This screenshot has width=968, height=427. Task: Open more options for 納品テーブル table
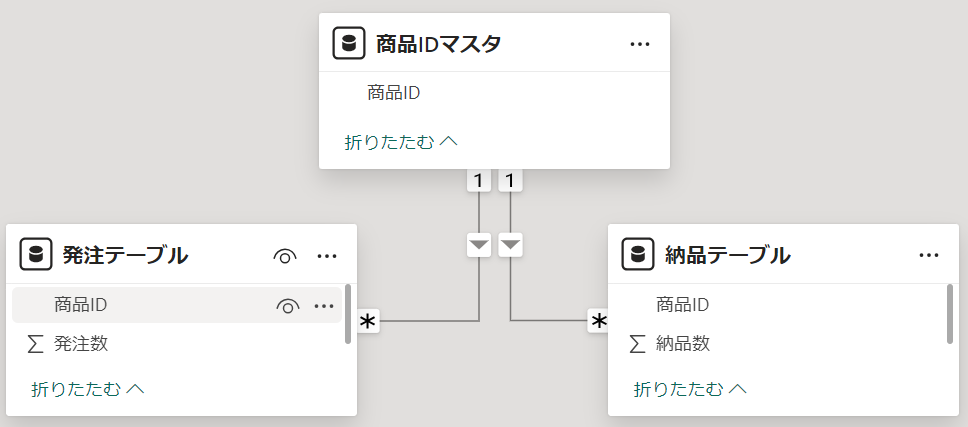click(x=929, y=255)
